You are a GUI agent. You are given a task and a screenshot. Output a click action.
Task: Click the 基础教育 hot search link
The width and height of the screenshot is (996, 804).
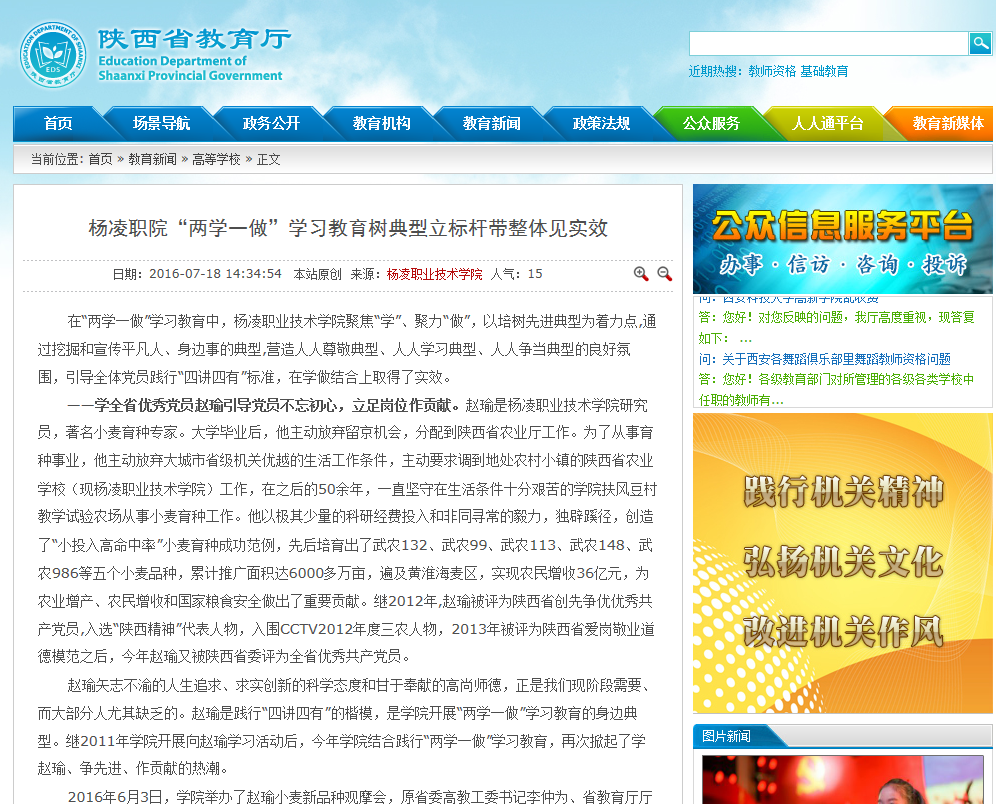tap(824, 71)
